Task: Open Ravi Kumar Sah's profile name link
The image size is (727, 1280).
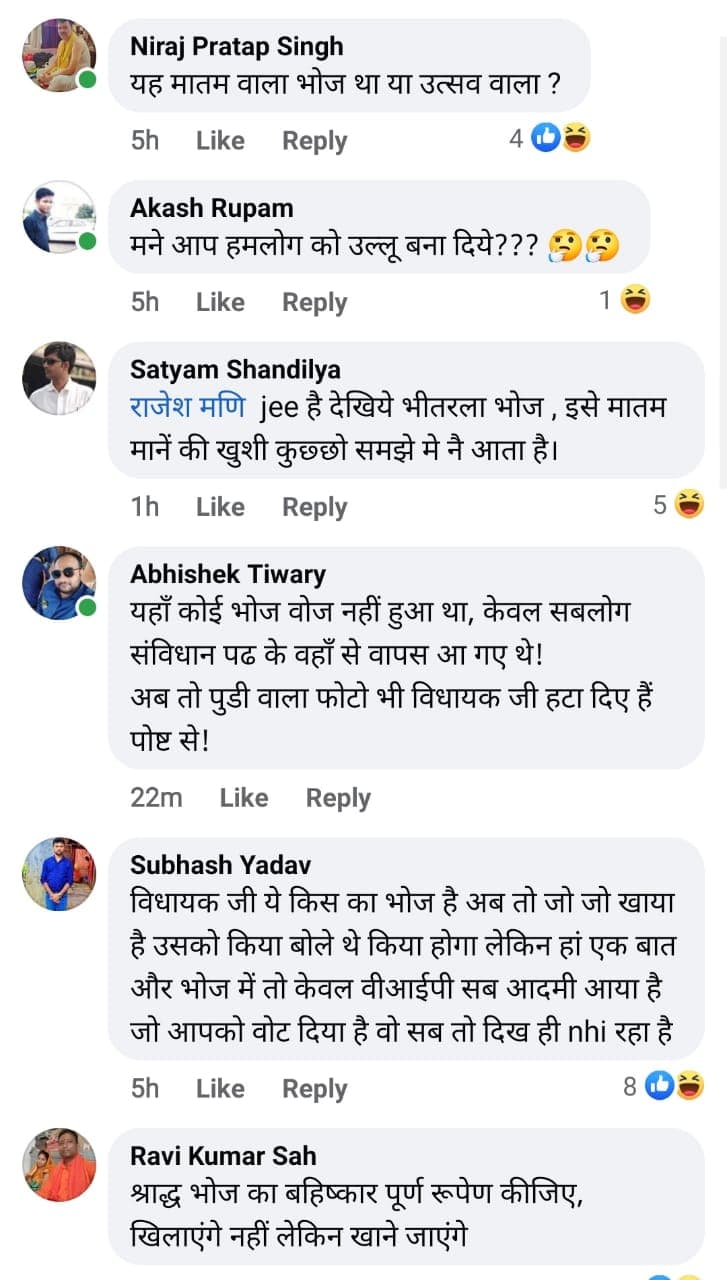Action: (223, 1156)
